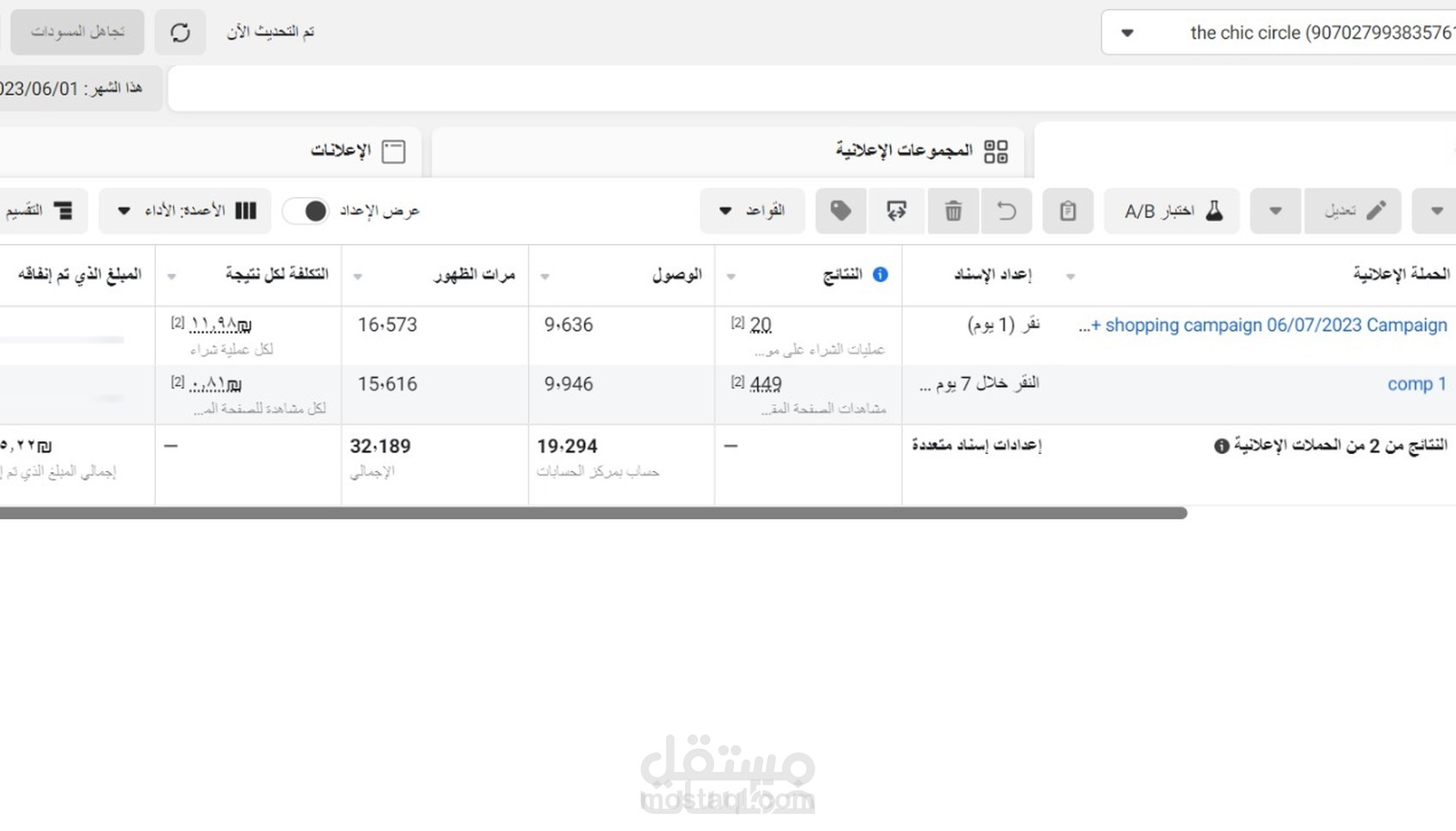Open the comp 1 campaign link

click(1417, 384)
